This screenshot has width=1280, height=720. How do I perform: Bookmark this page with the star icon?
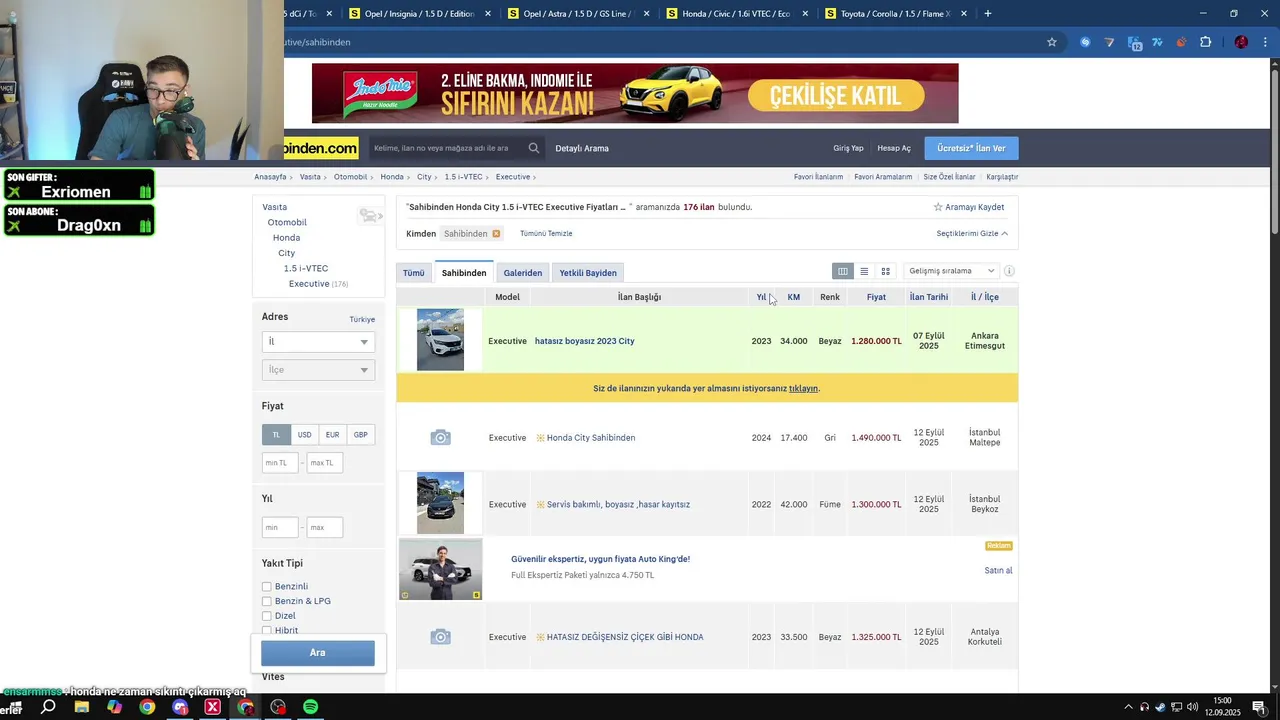point(1052,42)
